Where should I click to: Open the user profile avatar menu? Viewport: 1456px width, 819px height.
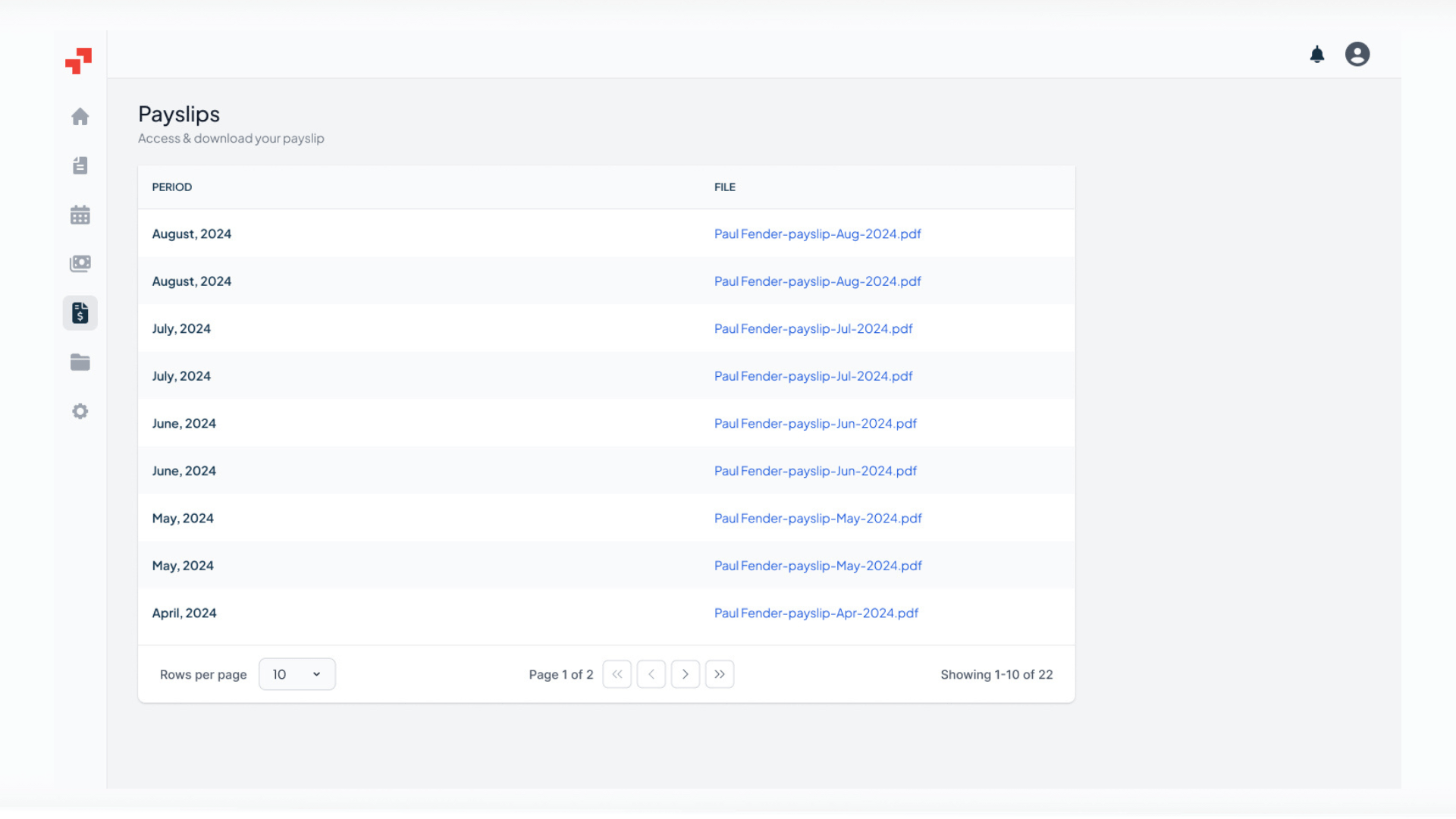pos(1357,54)
